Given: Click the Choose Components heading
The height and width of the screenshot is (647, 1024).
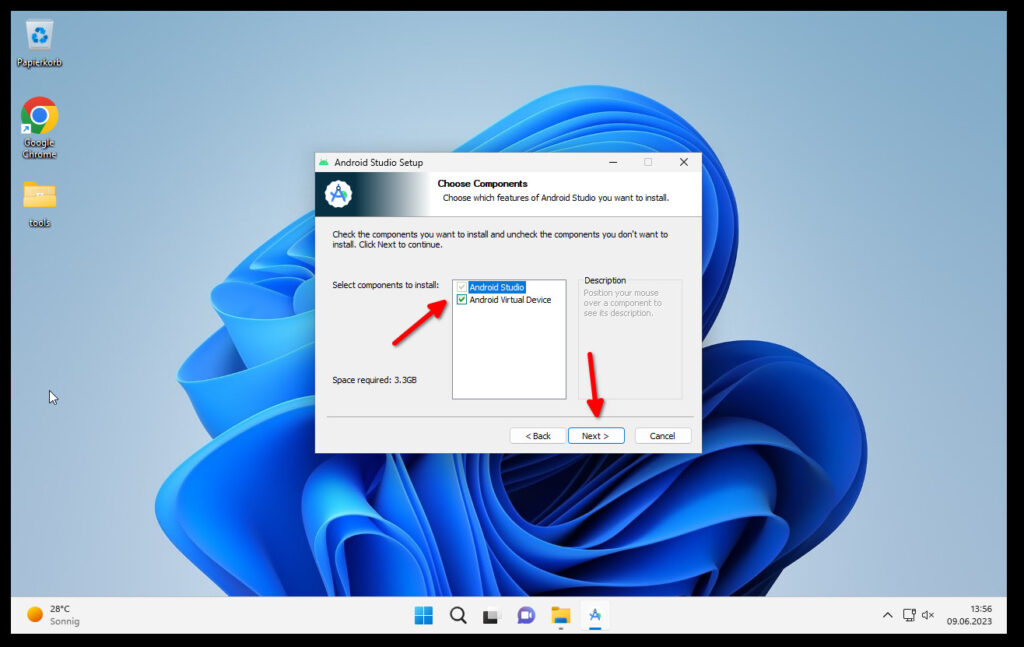Looking at the screenshot, I should (x=482, y=183).
